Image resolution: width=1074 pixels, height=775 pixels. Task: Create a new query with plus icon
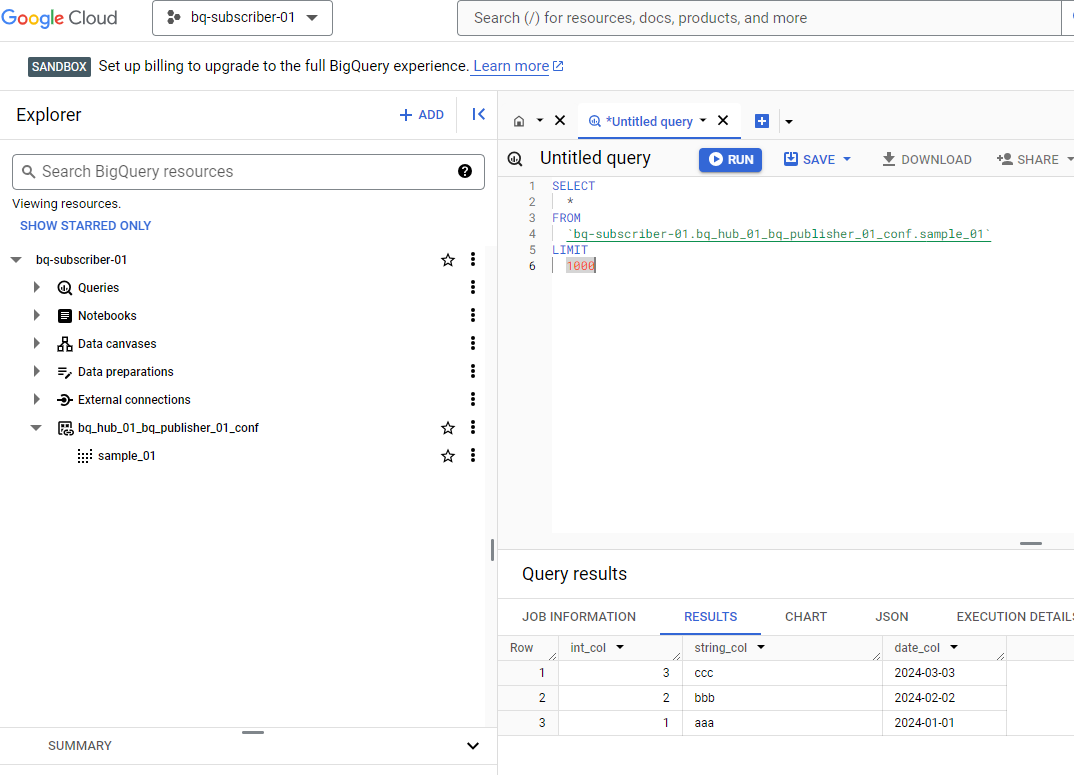tap(762, 121)
